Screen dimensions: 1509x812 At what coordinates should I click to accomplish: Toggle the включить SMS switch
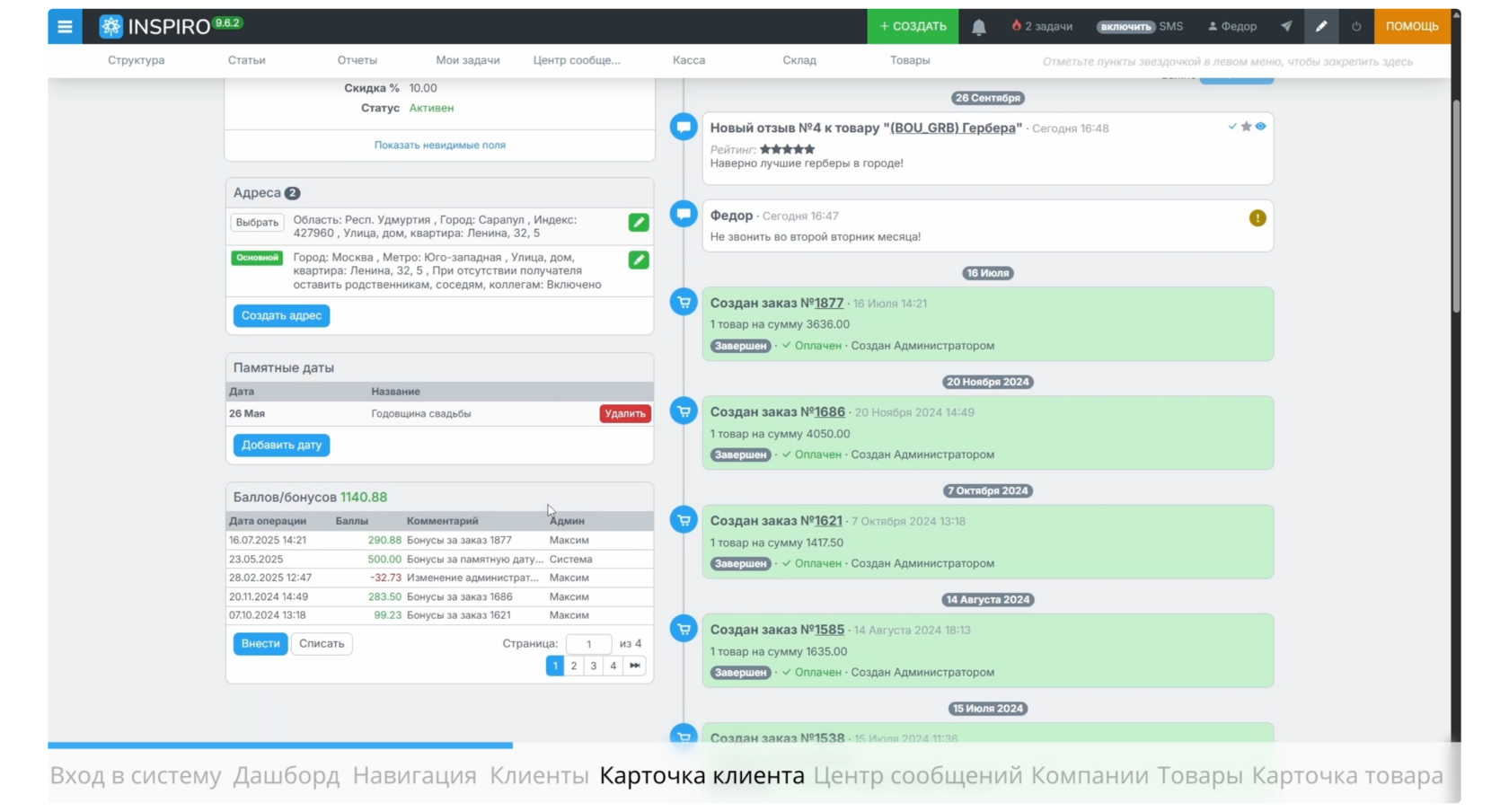click(1125, 27)
